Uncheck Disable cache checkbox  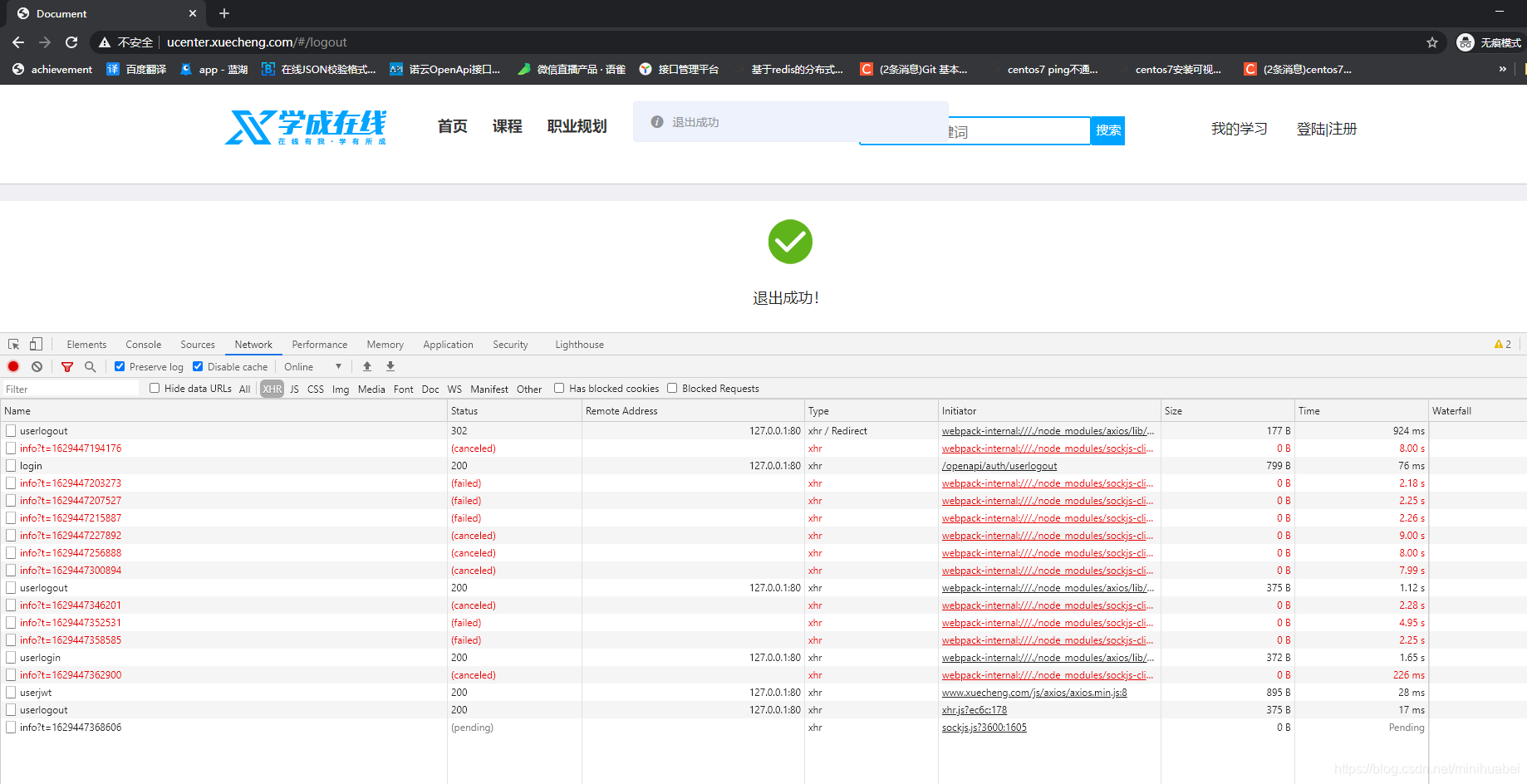[x=198, y=366]
